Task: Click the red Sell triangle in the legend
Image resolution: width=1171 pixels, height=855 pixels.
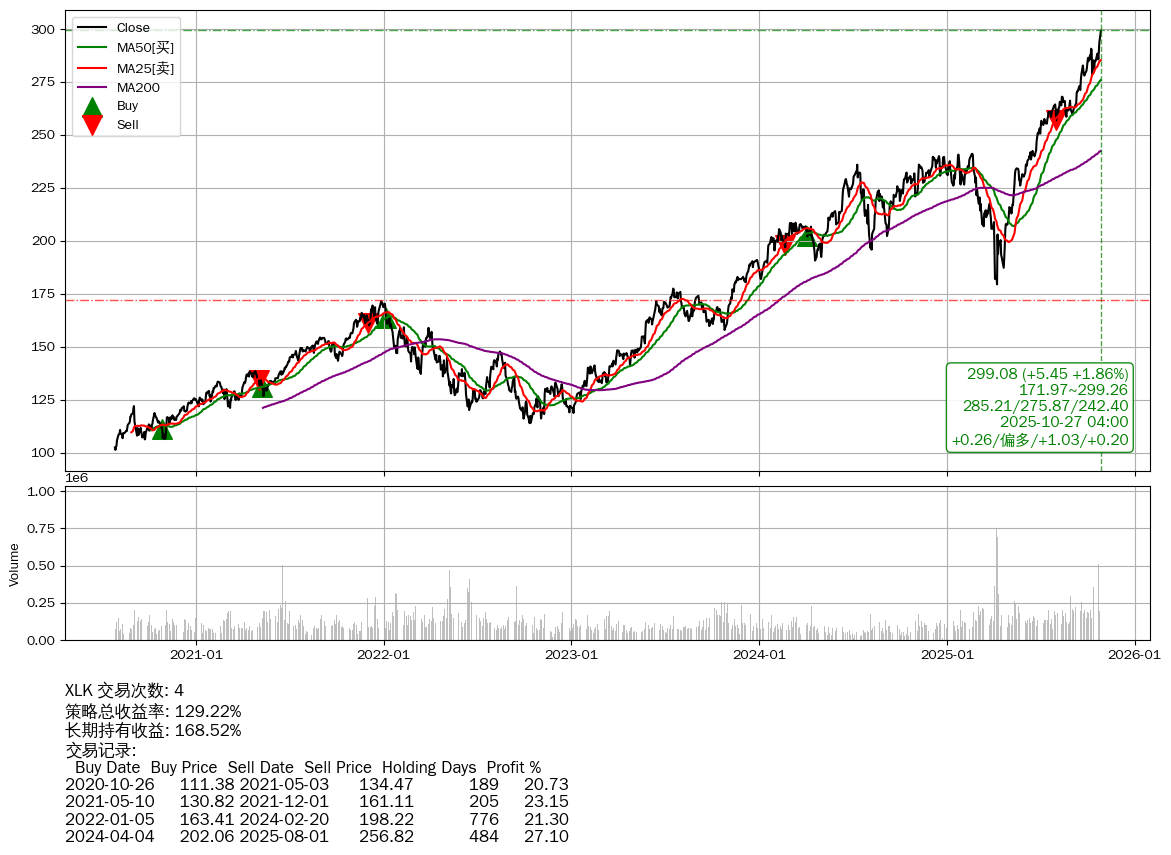Action: [x=92, y=125]
